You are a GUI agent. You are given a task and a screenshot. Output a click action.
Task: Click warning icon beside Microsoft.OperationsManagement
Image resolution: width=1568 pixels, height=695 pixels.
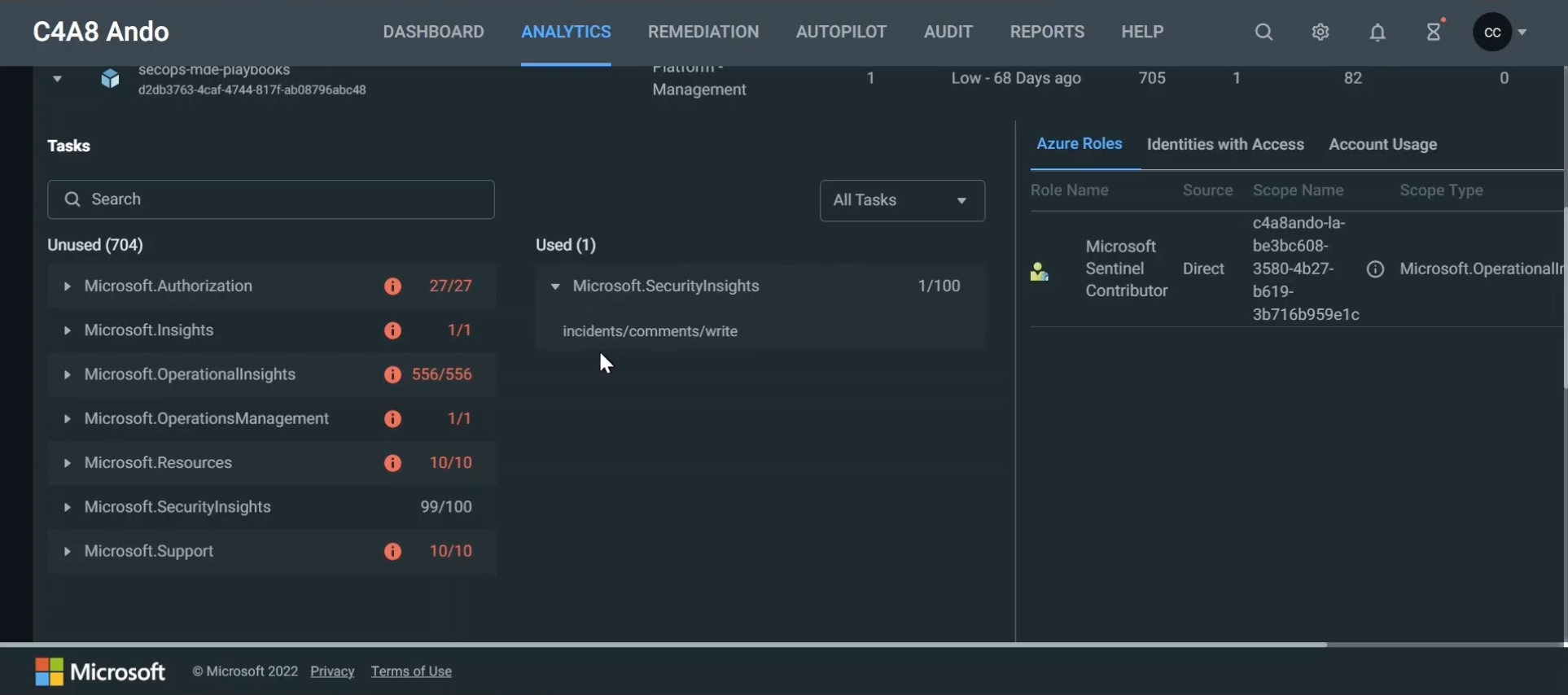coord(392,419)
